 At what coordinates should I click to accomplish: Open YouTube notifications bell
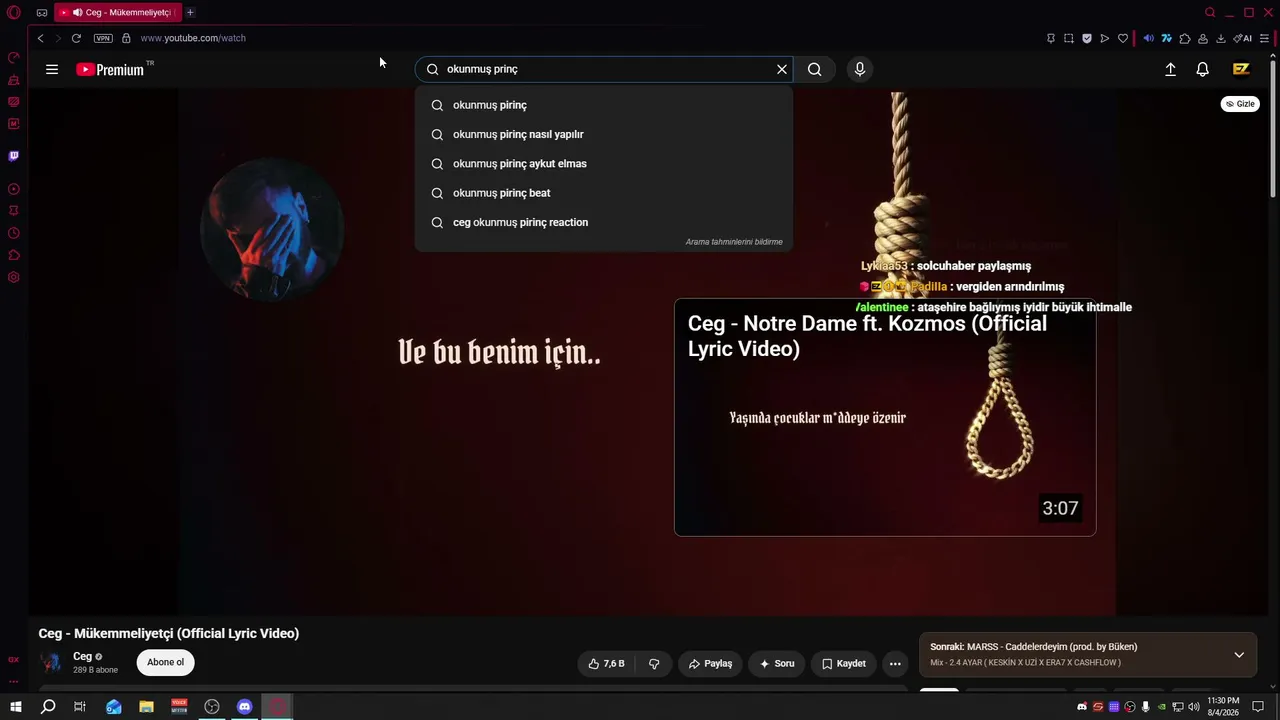pos(1203,69)
